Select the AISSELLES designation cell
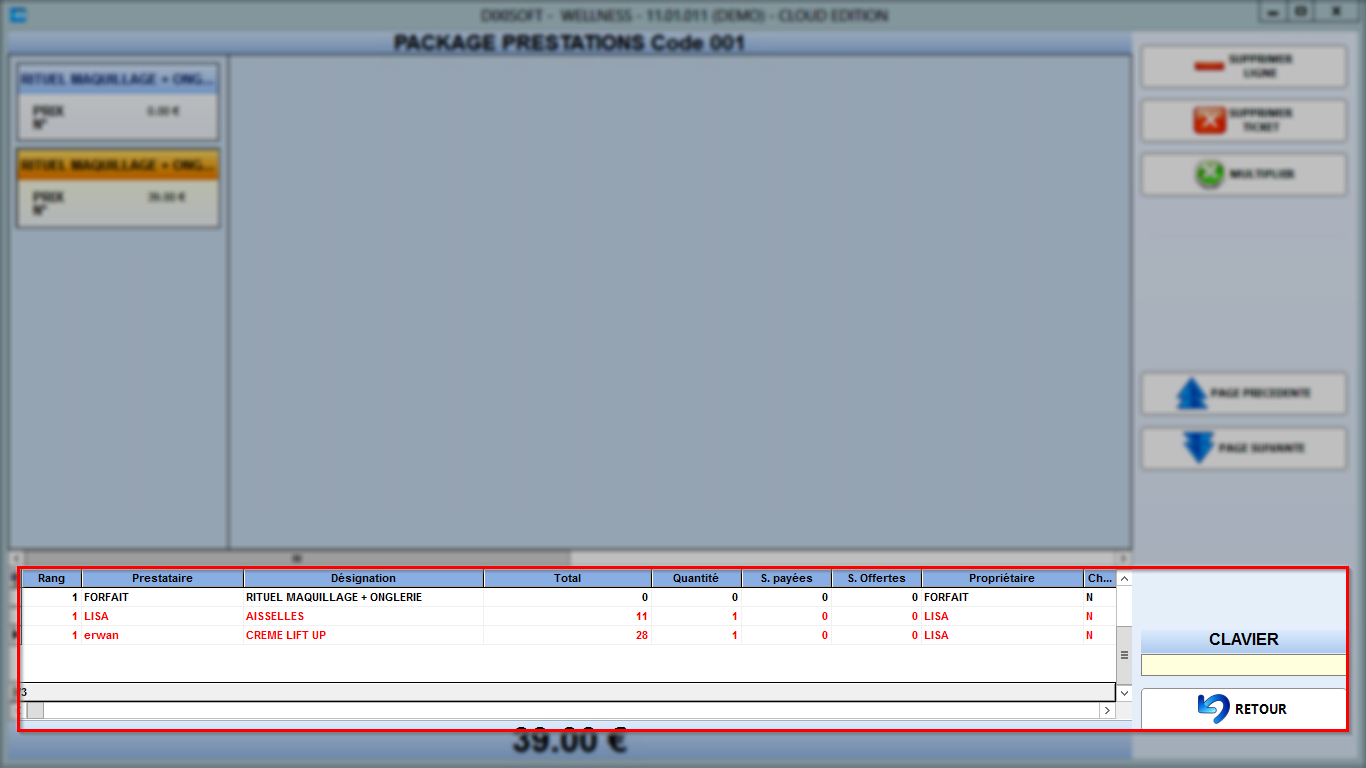The height and width of the screenshot is (768, 1366). tap(363, 616)
